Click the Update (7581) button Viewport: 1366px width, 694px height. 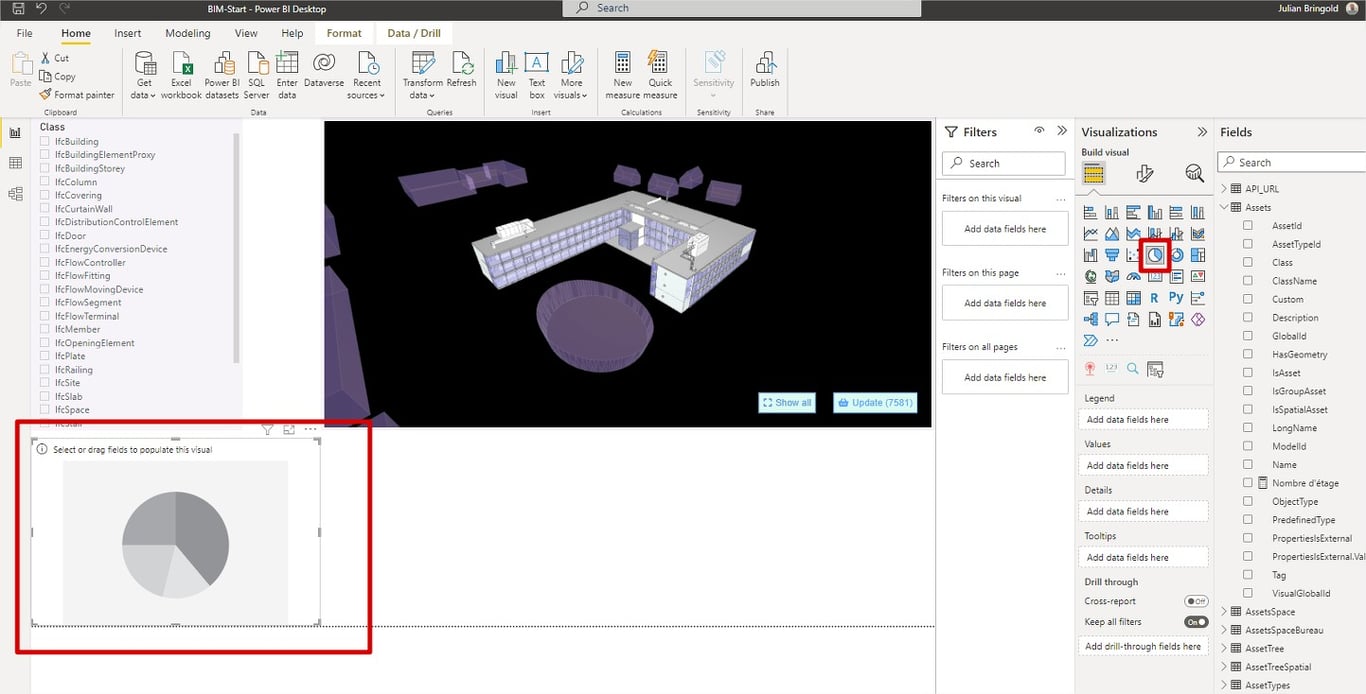pyautogui.click(x=875, y=402)
